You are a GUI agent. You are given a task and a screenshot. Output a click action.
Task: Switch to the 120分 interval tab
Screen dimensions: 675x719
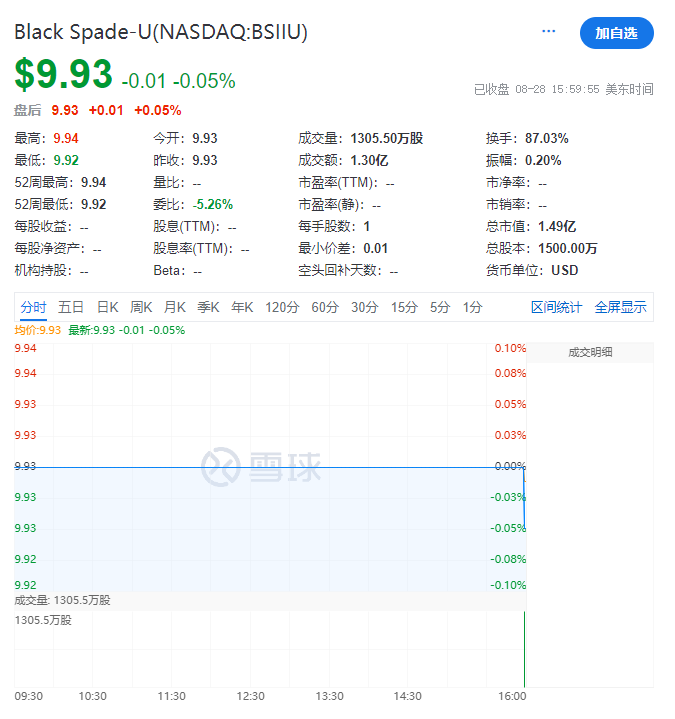click(282, 307)
